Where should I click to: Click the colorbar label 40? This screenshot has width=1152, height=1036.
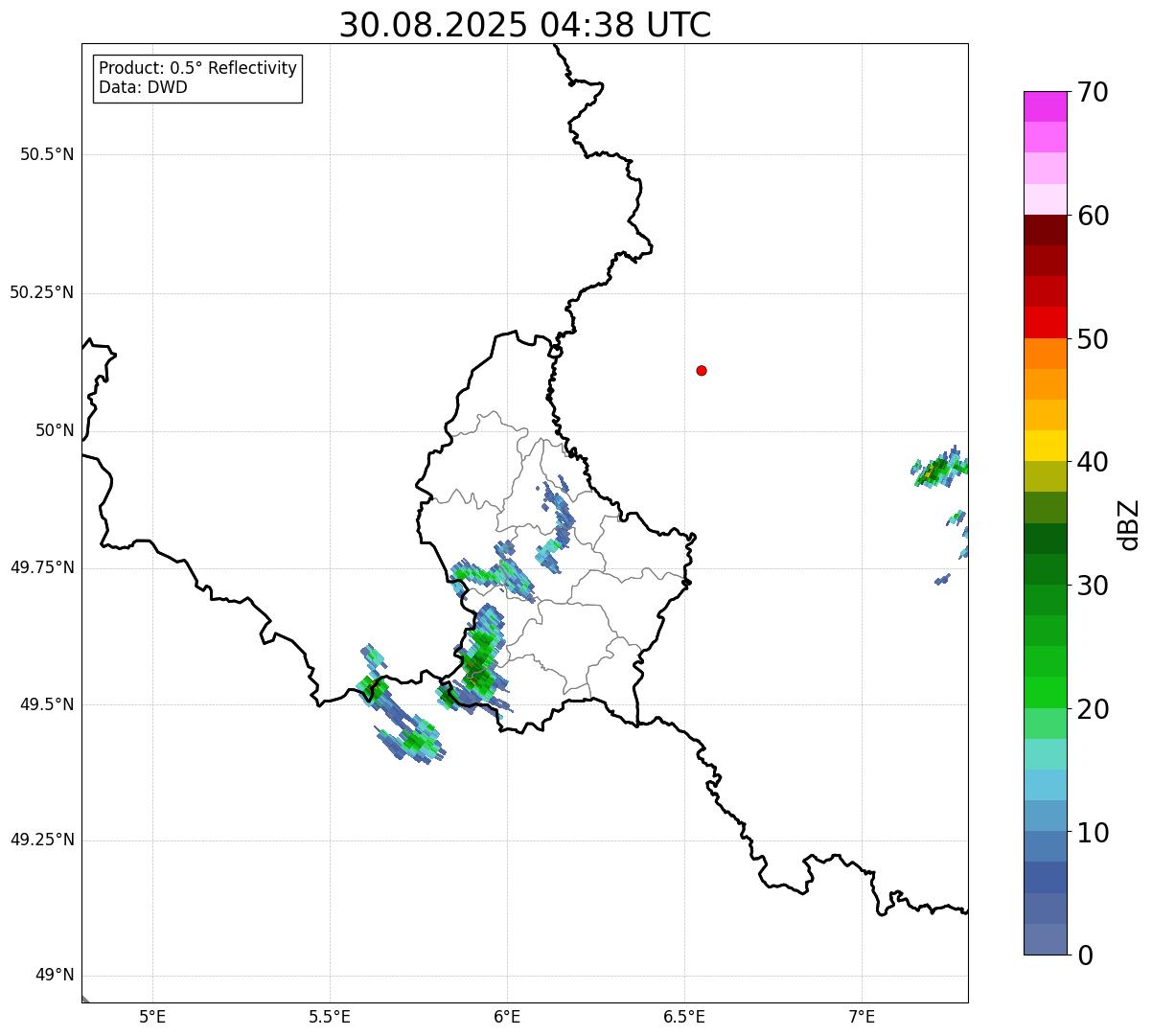1093,463
